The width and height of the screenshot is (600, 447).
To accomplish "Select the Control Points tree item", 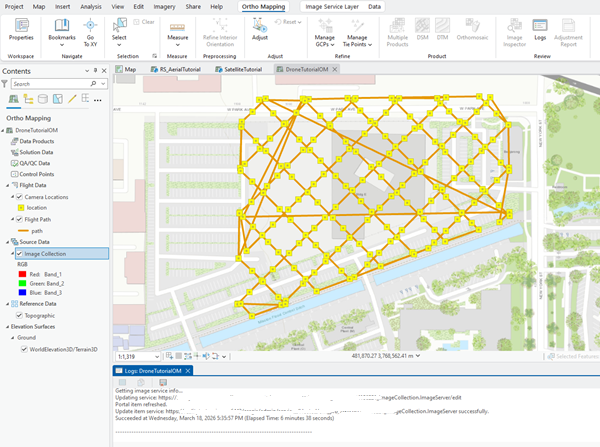I will 37,174.
